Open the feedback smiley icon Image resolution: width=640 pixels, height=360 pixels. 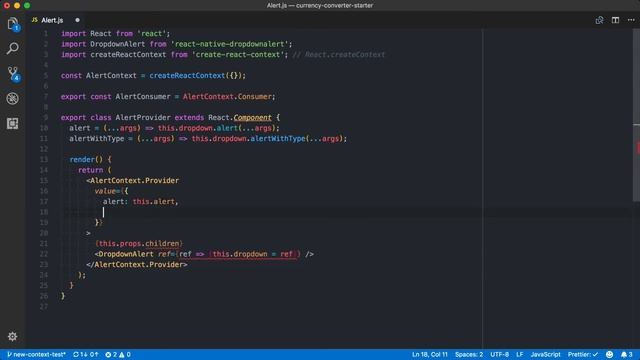[x=609, y=354]
